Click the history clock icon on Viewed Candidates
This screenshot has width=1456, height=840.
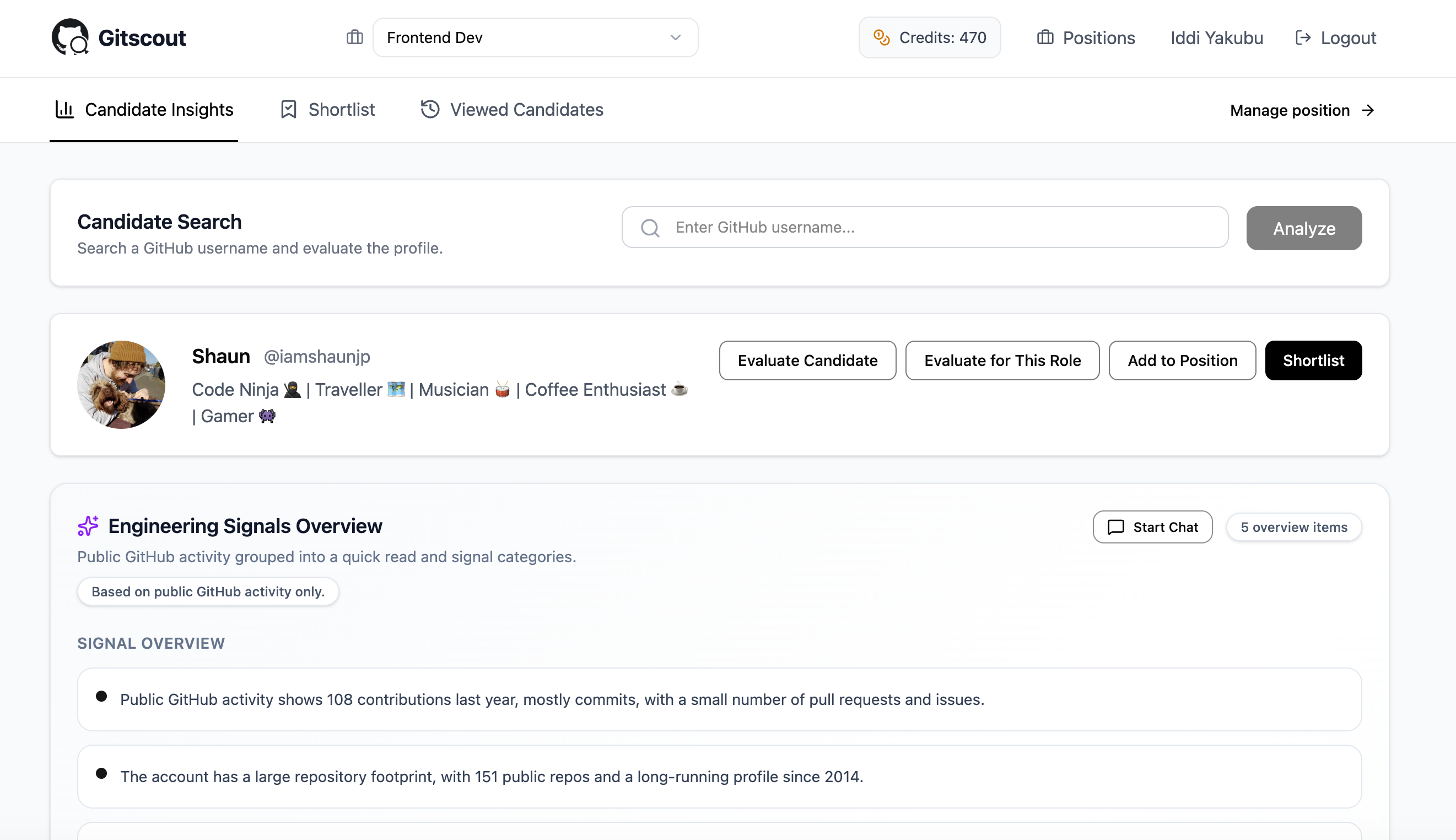point(430,109)
